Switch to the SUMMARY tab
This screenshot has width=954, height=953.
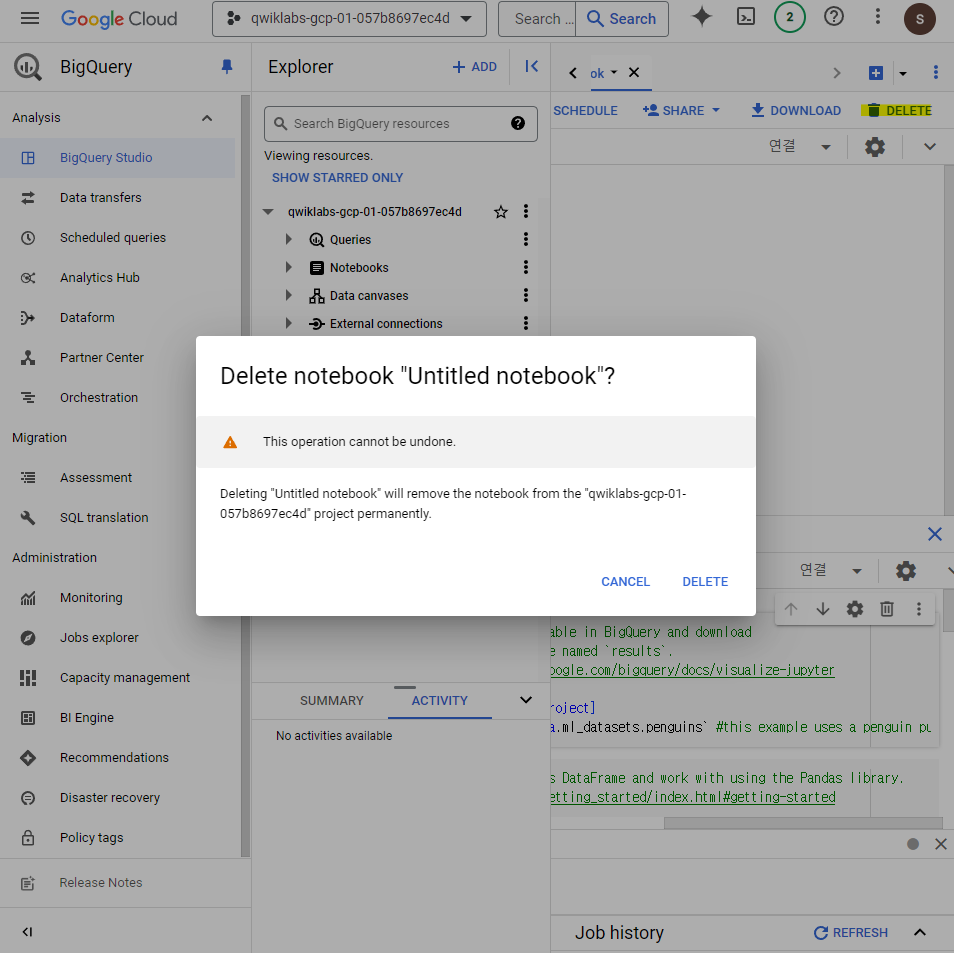point(332,700)
